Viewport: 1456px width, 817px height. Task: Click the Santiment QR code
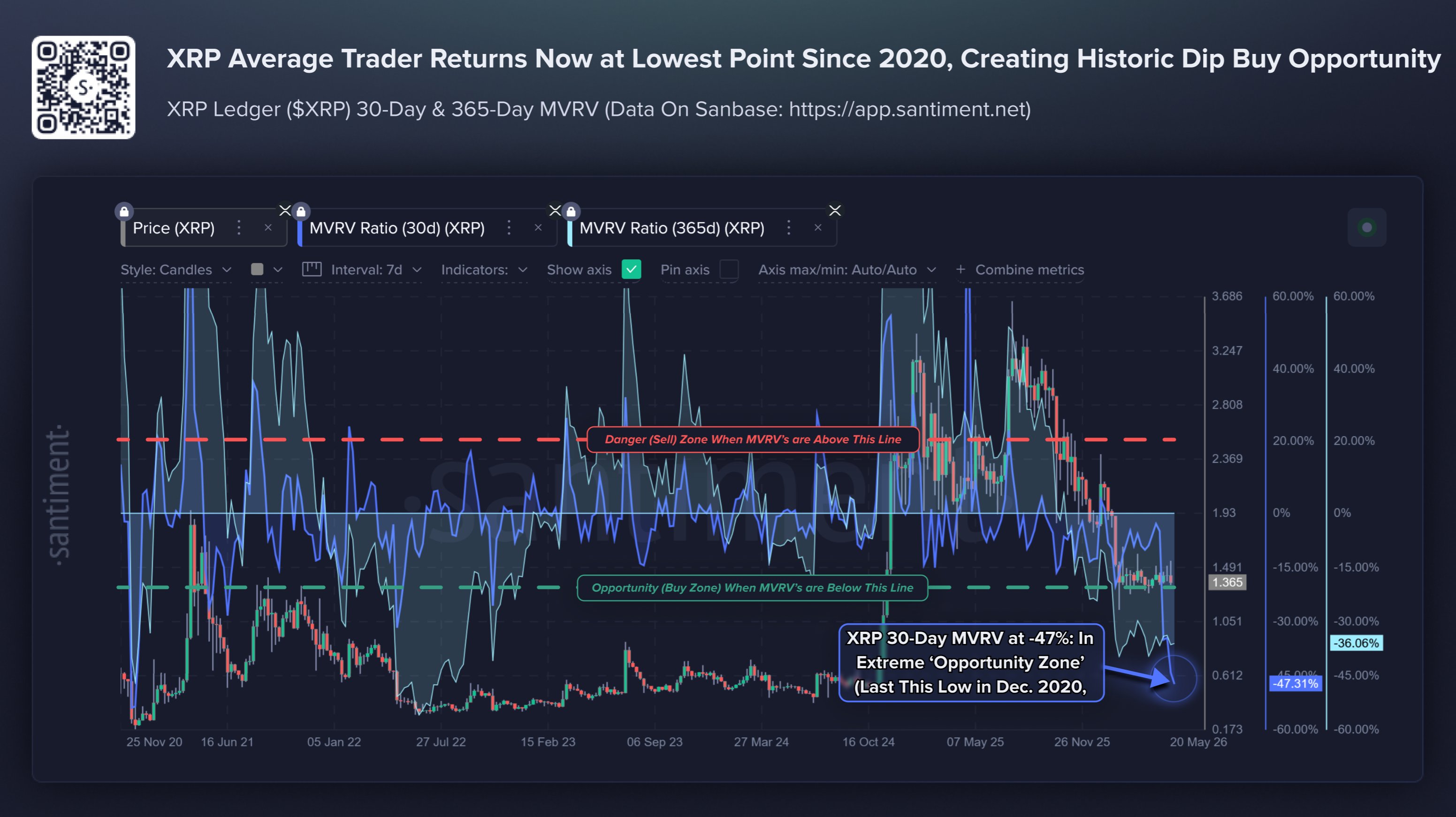[84, 88]
